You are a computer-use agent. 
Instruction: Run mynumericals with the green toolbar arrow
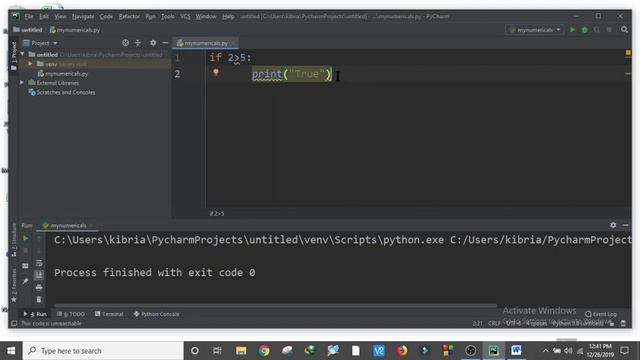pos(572,30)
